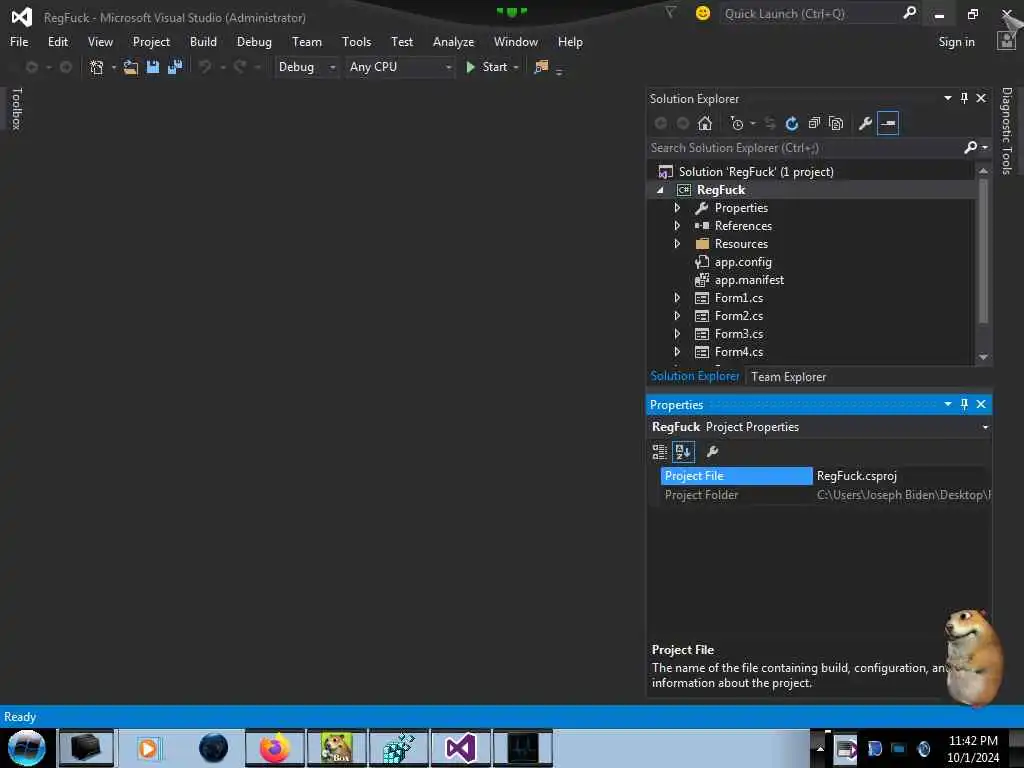The height and width of the screenshot is (768, 1024).
Task: Click the Search Solution Explorer input field
Action: coord(805,148)
